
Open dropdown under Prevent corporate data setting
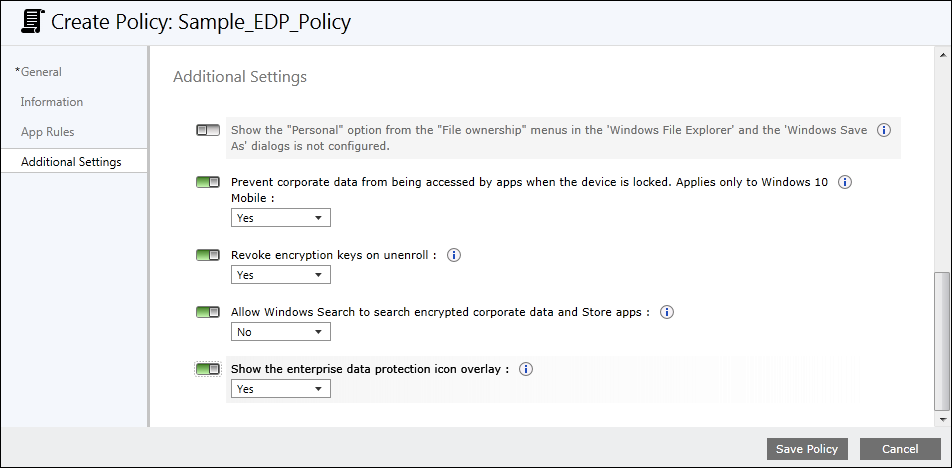point(280,218)
